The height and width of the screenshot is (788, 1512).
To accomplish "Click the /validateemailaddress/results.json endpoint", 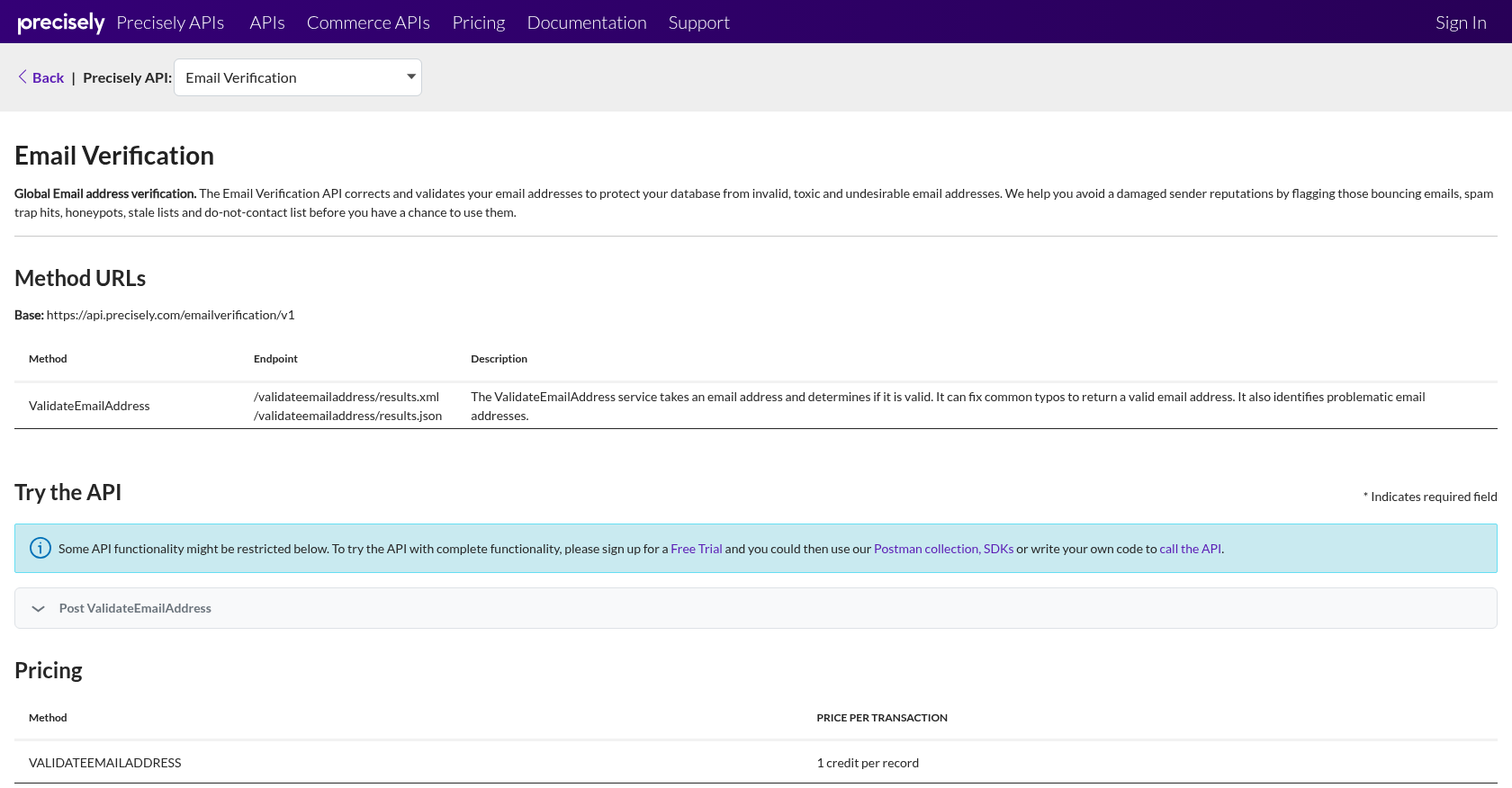I will [348, 416].
